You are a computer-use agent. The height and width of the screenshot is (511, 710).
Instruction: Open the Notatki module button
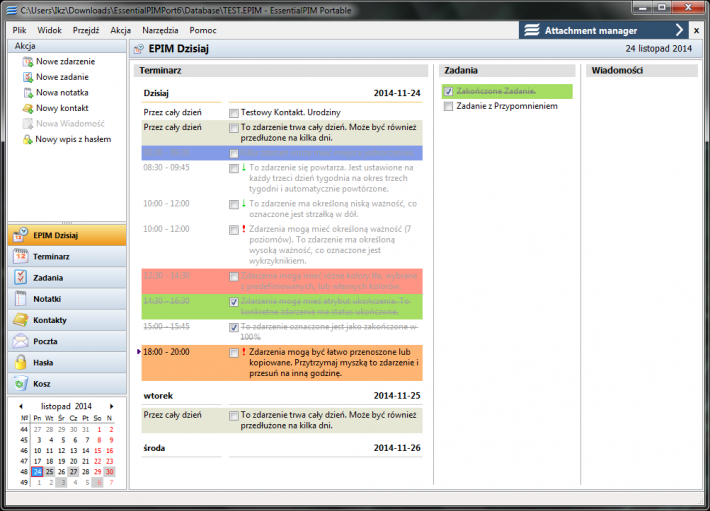67,299
